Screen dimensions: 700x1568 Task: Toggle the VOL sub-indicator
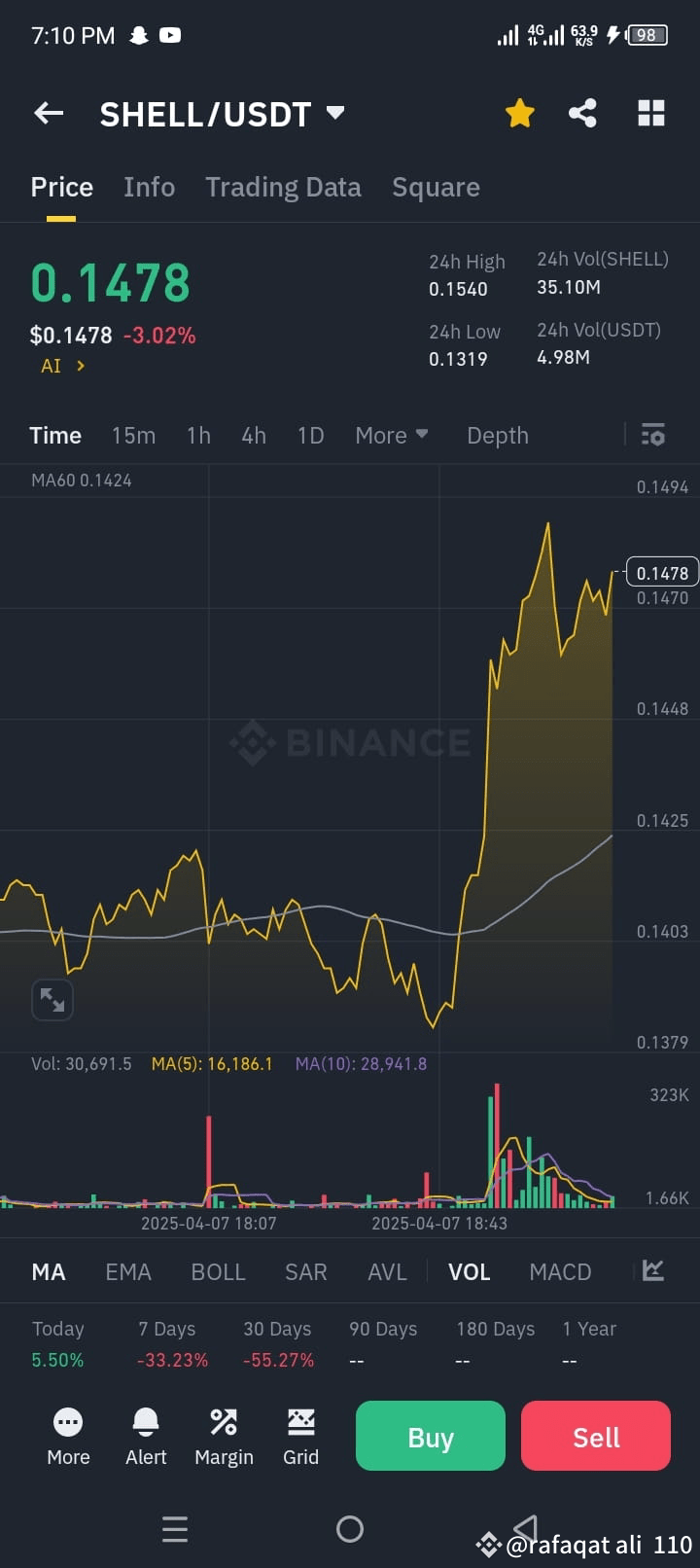tap(469, 1271)
